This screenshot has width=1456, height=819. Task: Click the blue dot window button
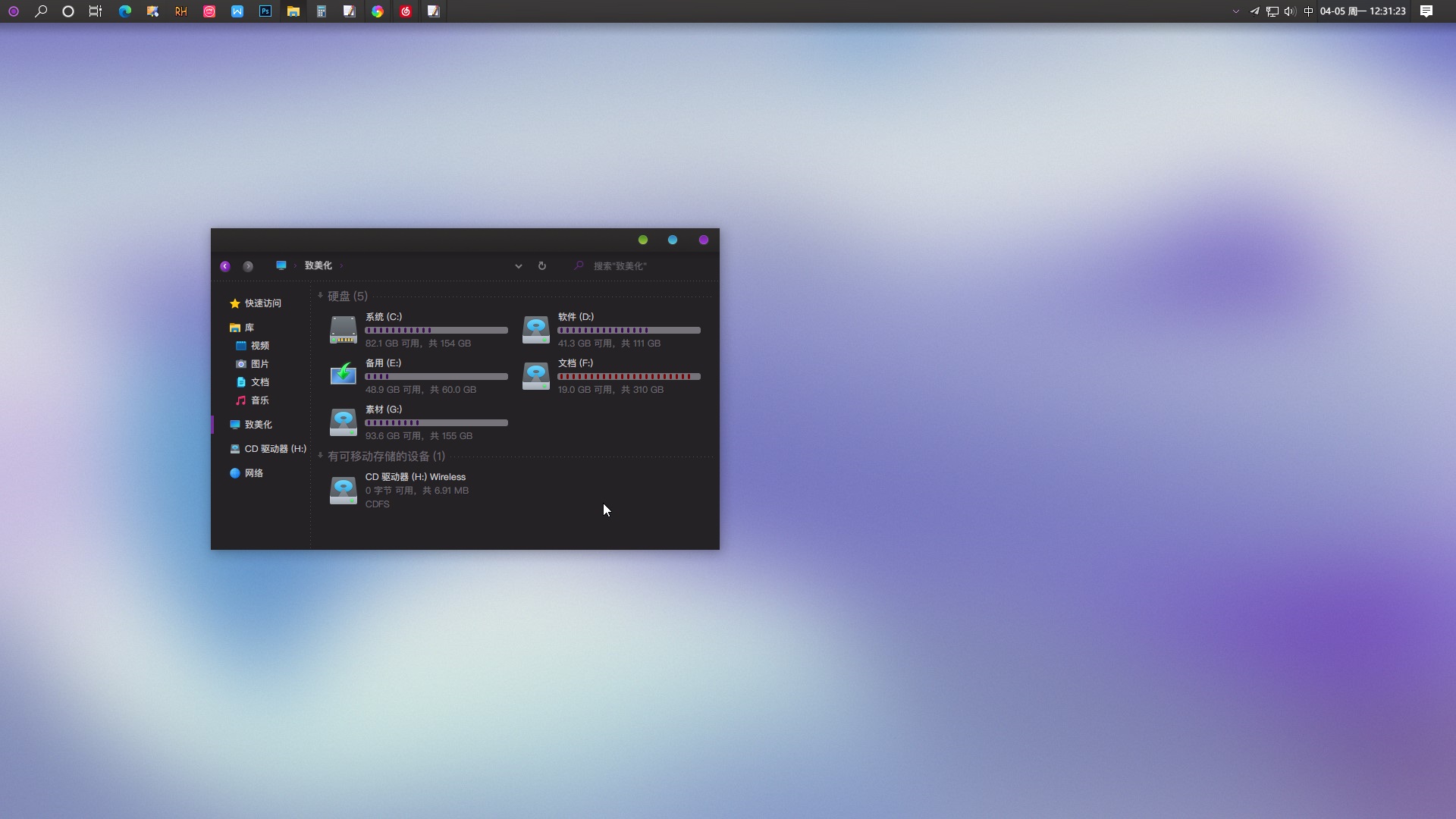673,240
